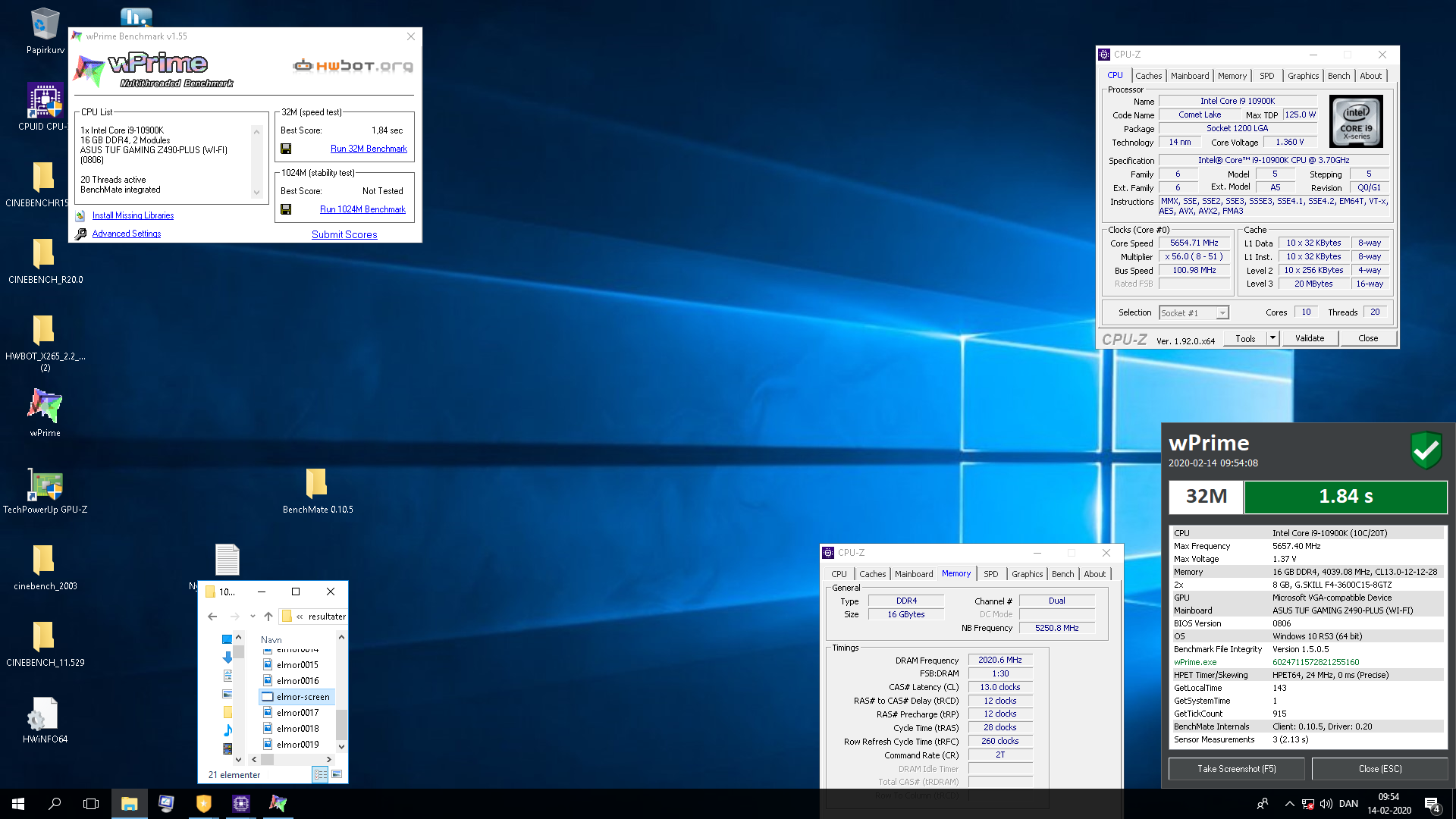This screenshot has width=1456, height=819.
Task: Run the 32M Benchmark in wPrime
Action: (x=369, y=149)
